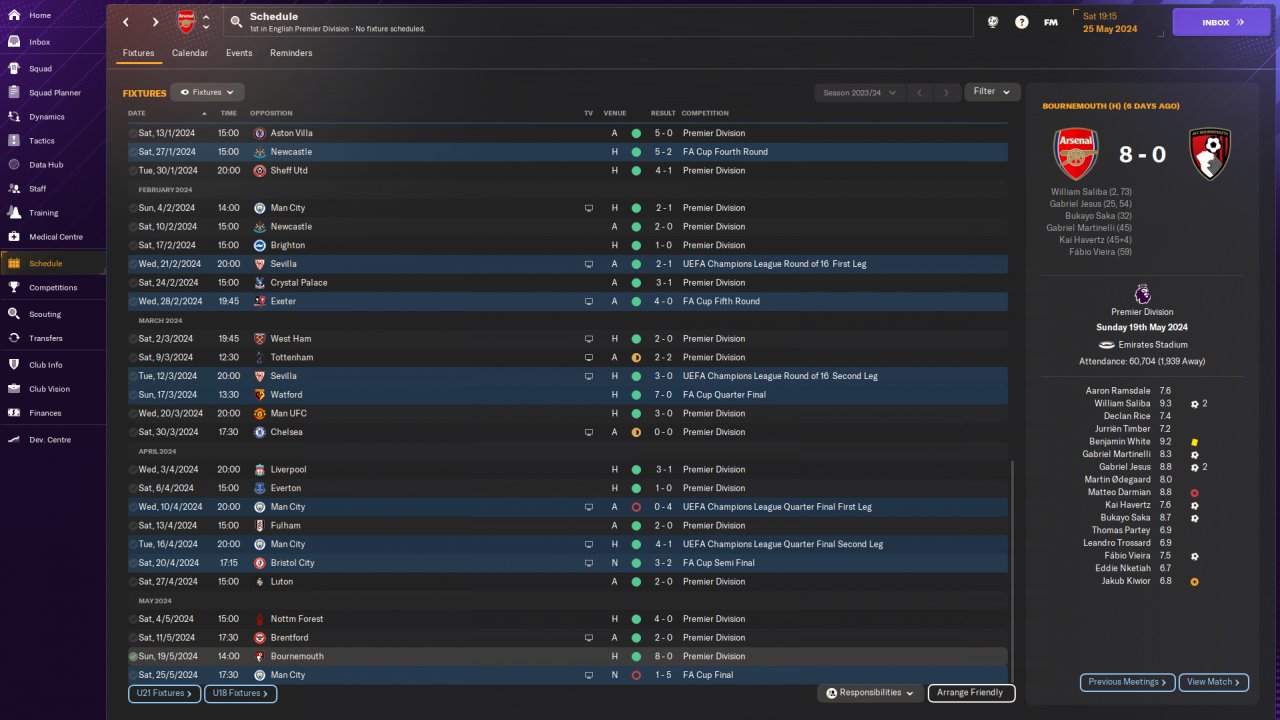Open the U21 Fixtures list

(164, 693)
